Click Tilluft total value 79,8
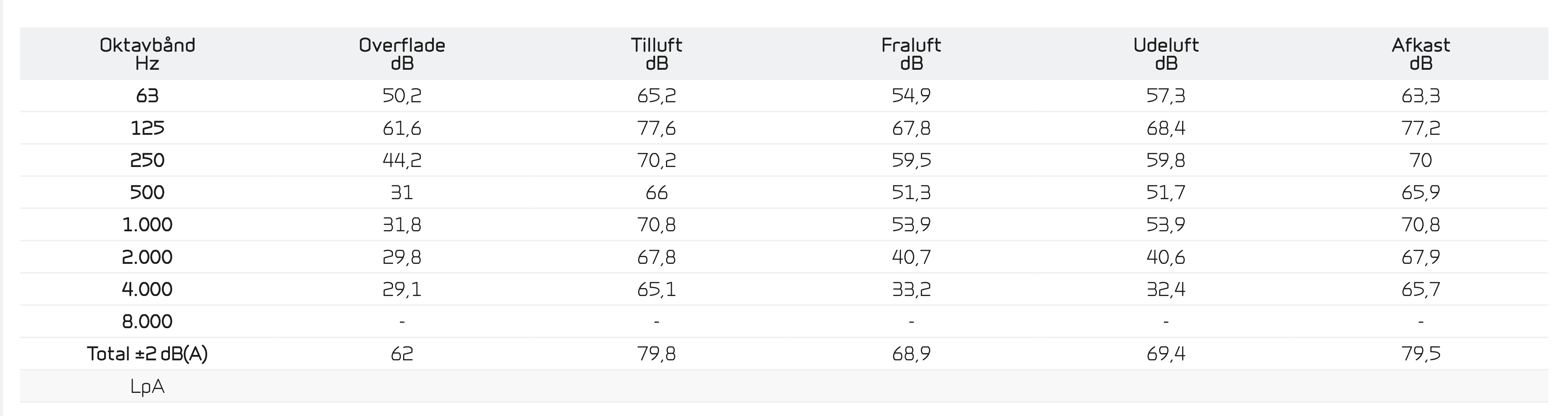 (656, 353)
